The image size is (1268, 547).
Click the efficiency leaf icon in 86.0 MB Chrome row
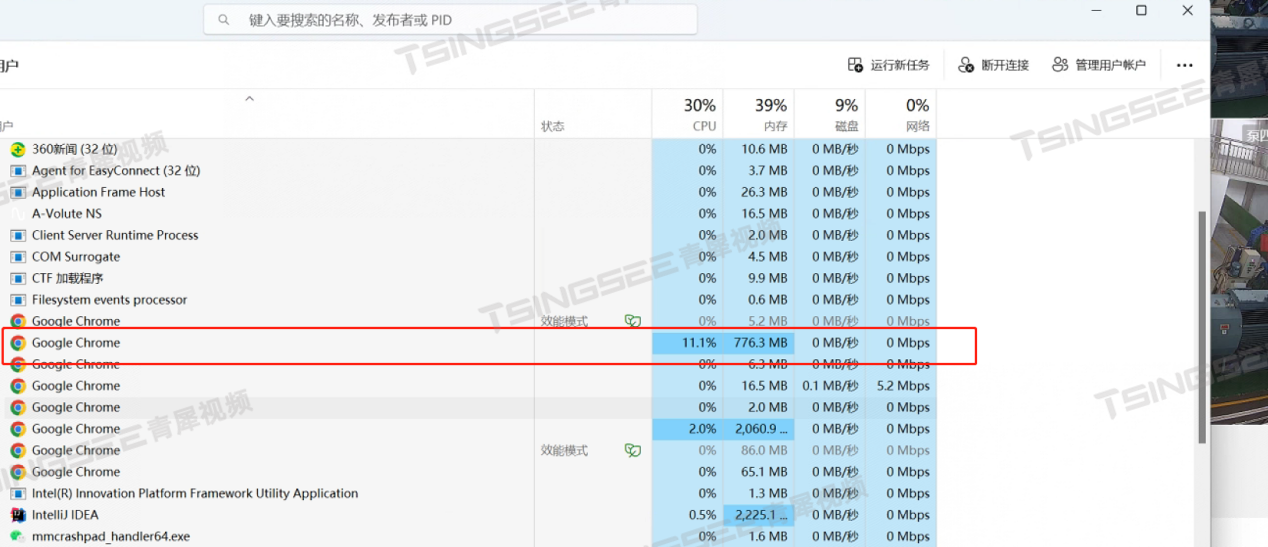click(632, 450)
